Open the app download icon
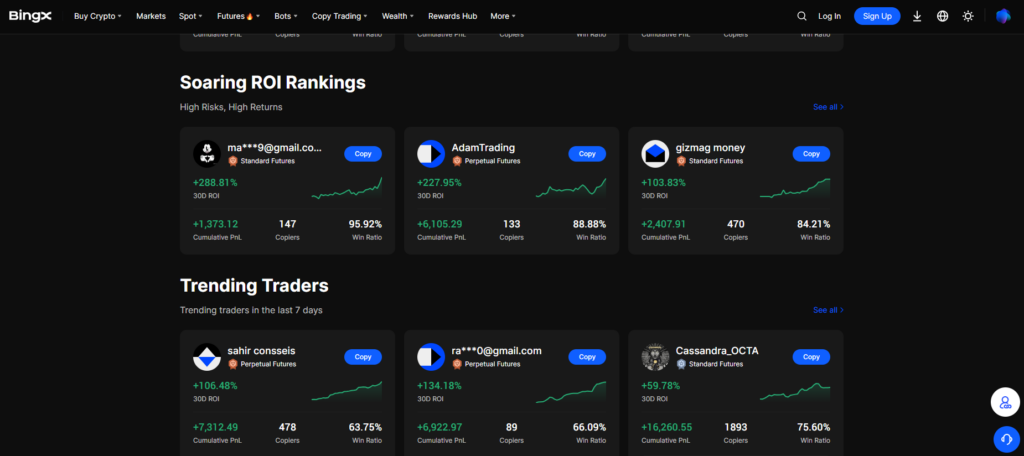This screenshot has width=1024, height=456. pos(917,16)
